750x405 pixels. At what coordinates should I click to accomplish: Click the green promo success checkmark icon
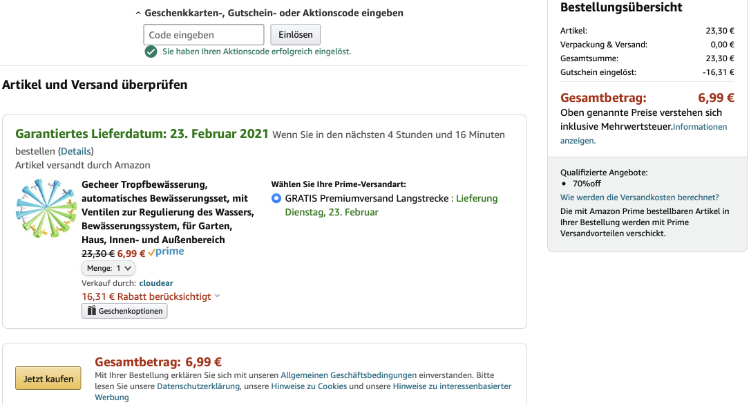[153, 51]
